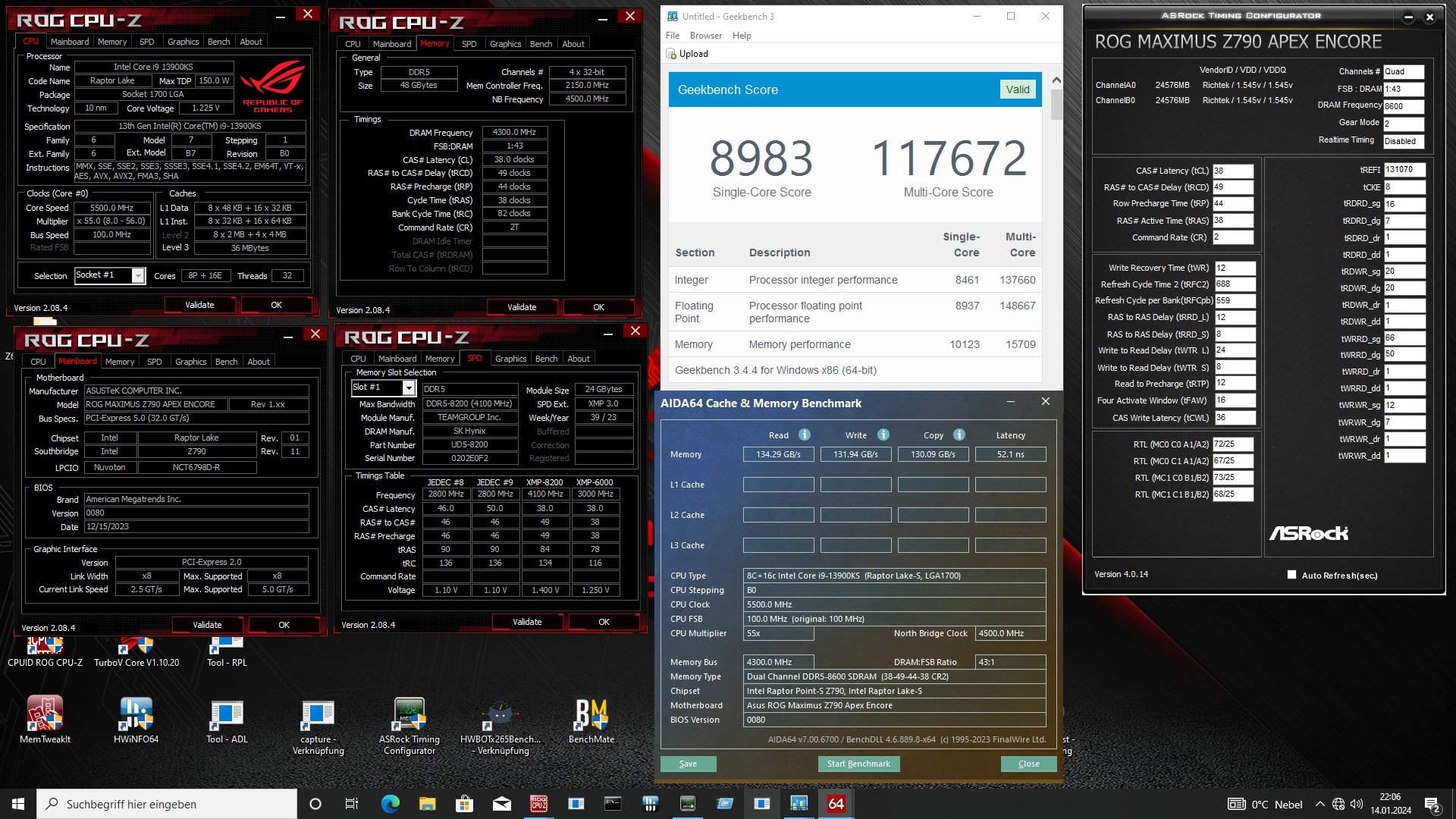Open the capture - Verknüpfung shortcut
Image resolution: width=1456 pixels, height=819 pixels.
pos(318,726)
